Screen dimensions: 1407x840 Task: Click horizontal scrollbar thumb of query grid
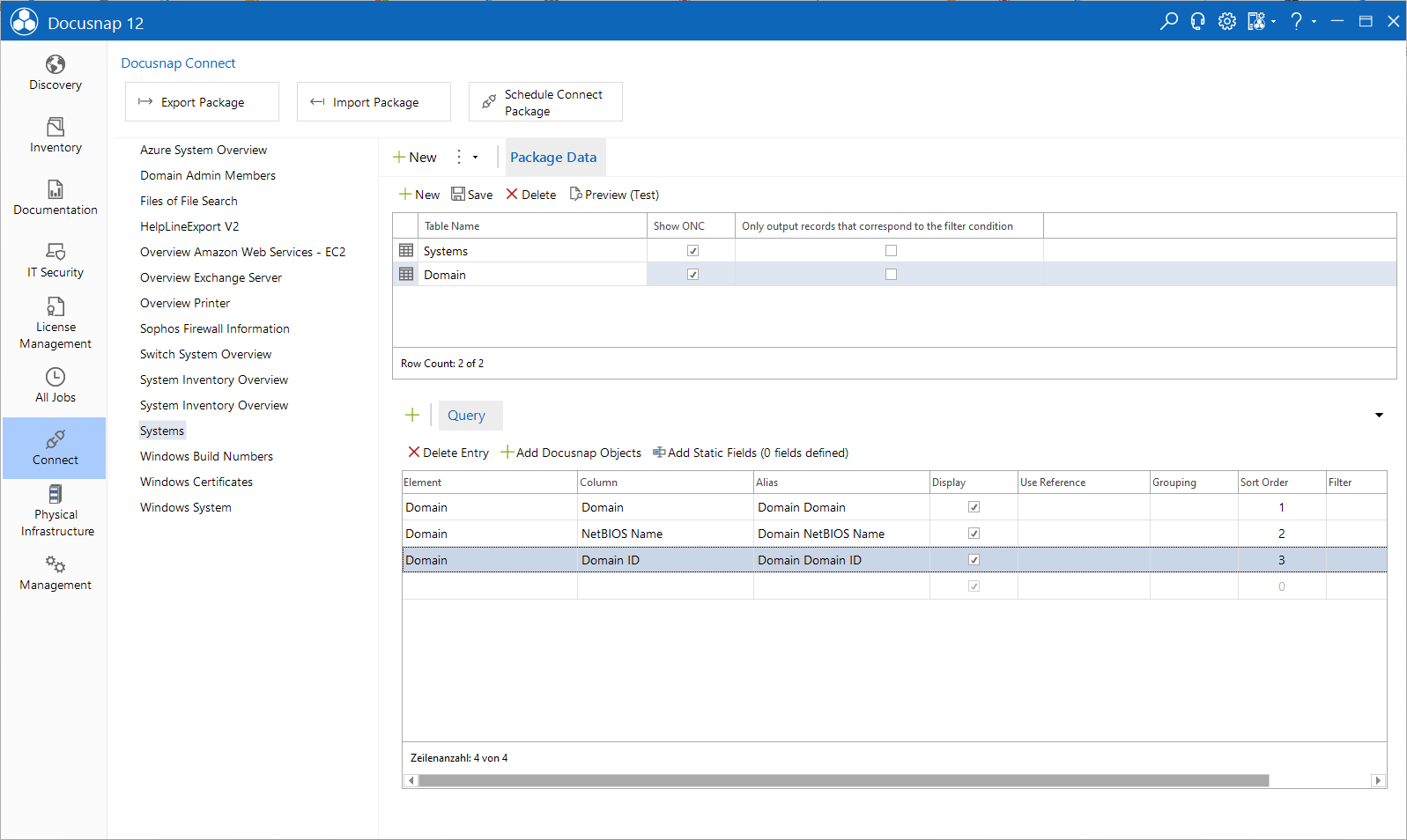843,780
